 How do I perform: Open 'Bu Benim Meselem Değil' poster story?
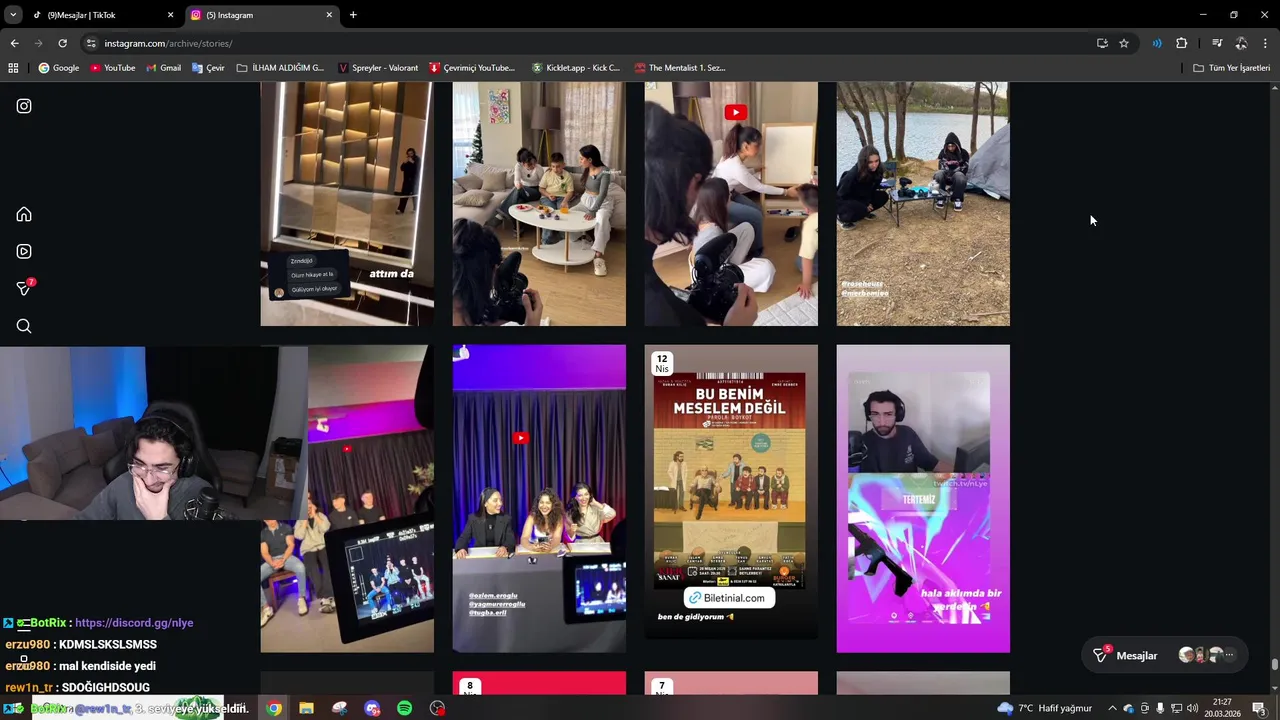(x=731, y=499)
